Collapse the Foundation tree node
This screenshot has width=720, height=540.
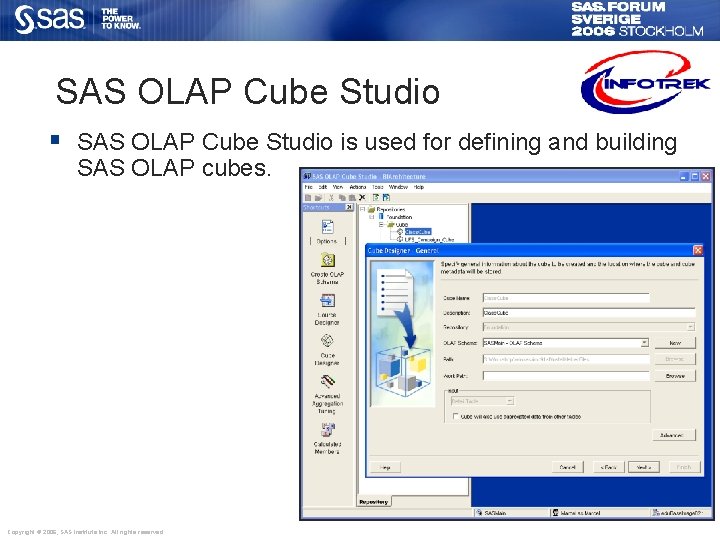click(x=372, y=217)
